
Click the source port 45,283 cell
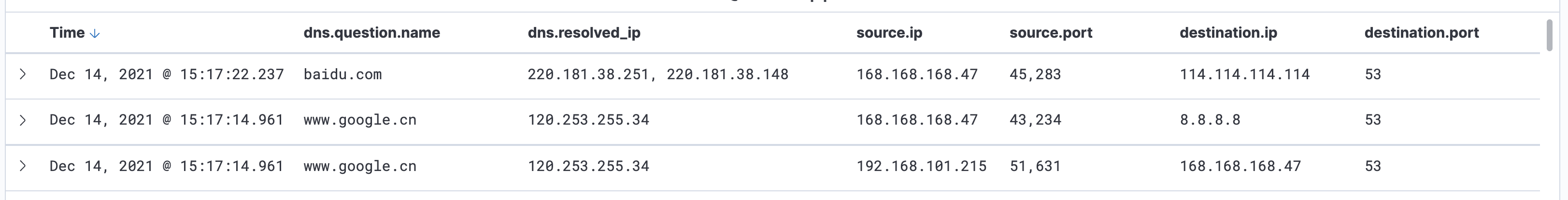(x=1035, y=74)
